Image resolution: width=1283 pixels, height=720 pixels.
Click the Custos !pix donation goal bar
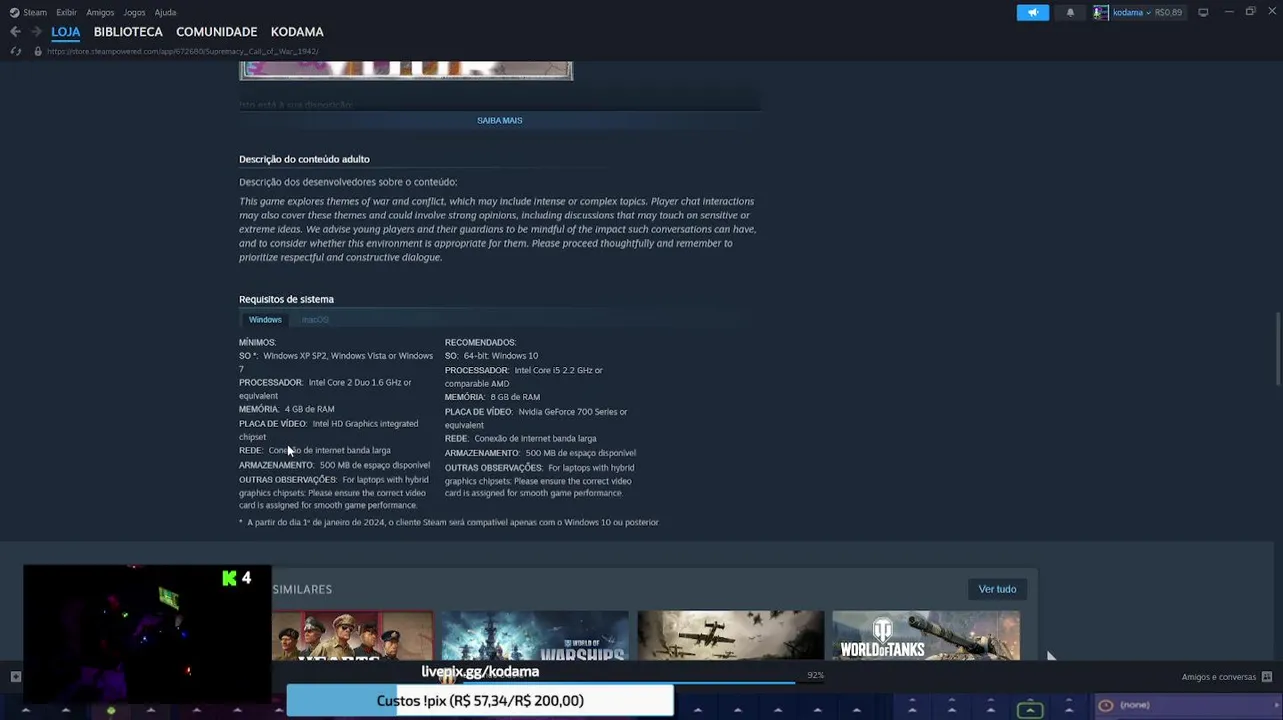[x=480, y=701]
